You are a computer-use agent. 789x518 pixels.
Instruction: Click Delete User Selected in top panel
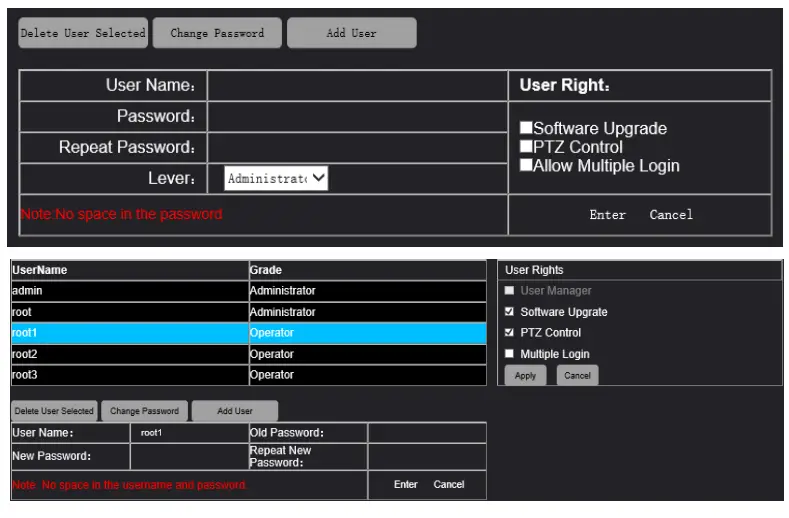(x=83, y=33)
